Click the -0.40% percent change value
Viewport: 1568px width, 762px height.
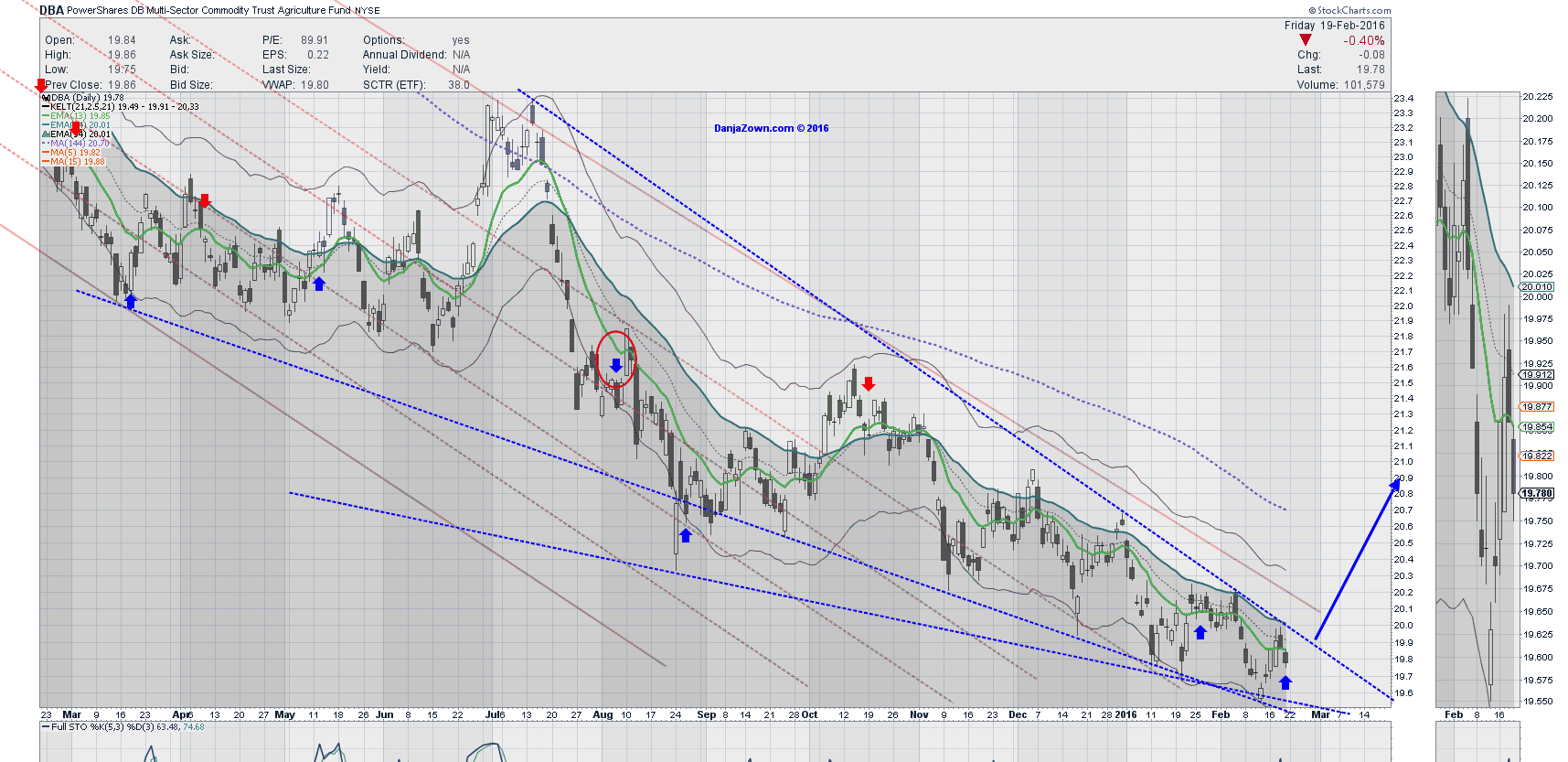click(1363, 40)
